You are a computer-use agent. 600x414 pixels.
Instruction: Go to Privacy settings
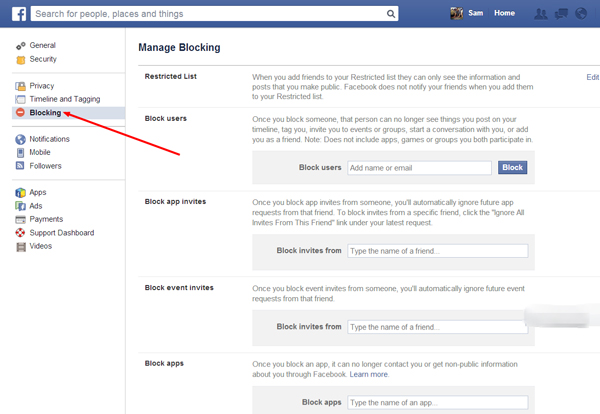point(42,86)
